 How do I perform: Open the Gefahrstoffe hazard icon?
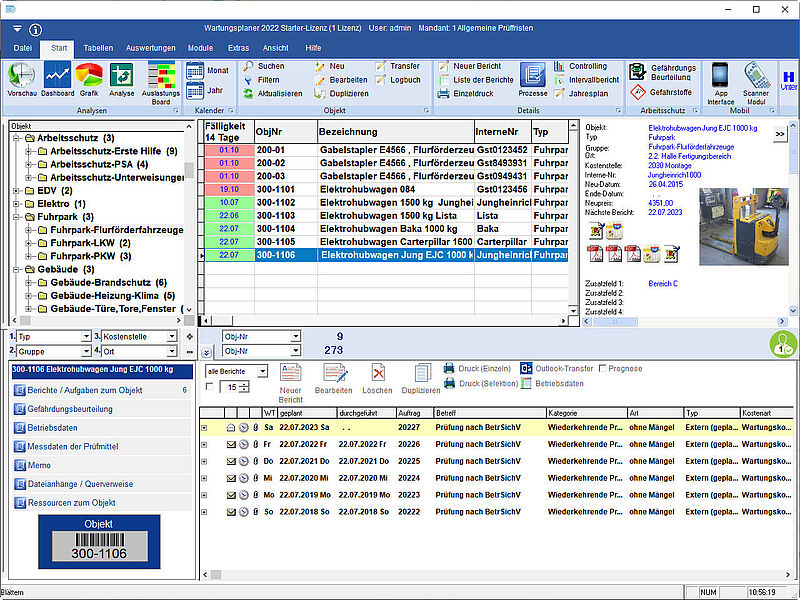point(638,92)
